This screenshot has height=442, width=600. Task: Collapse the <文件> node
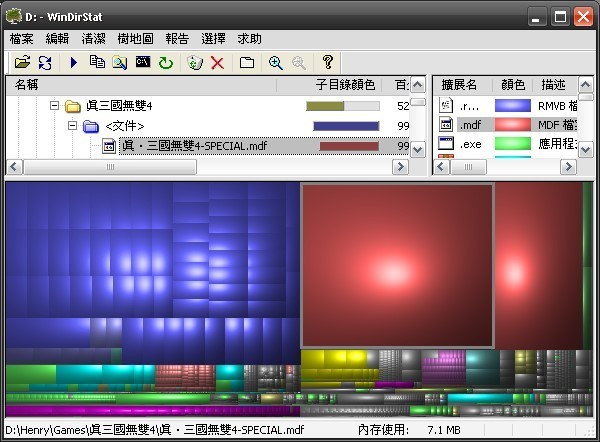pyautogui.click(x=72, y=125)
